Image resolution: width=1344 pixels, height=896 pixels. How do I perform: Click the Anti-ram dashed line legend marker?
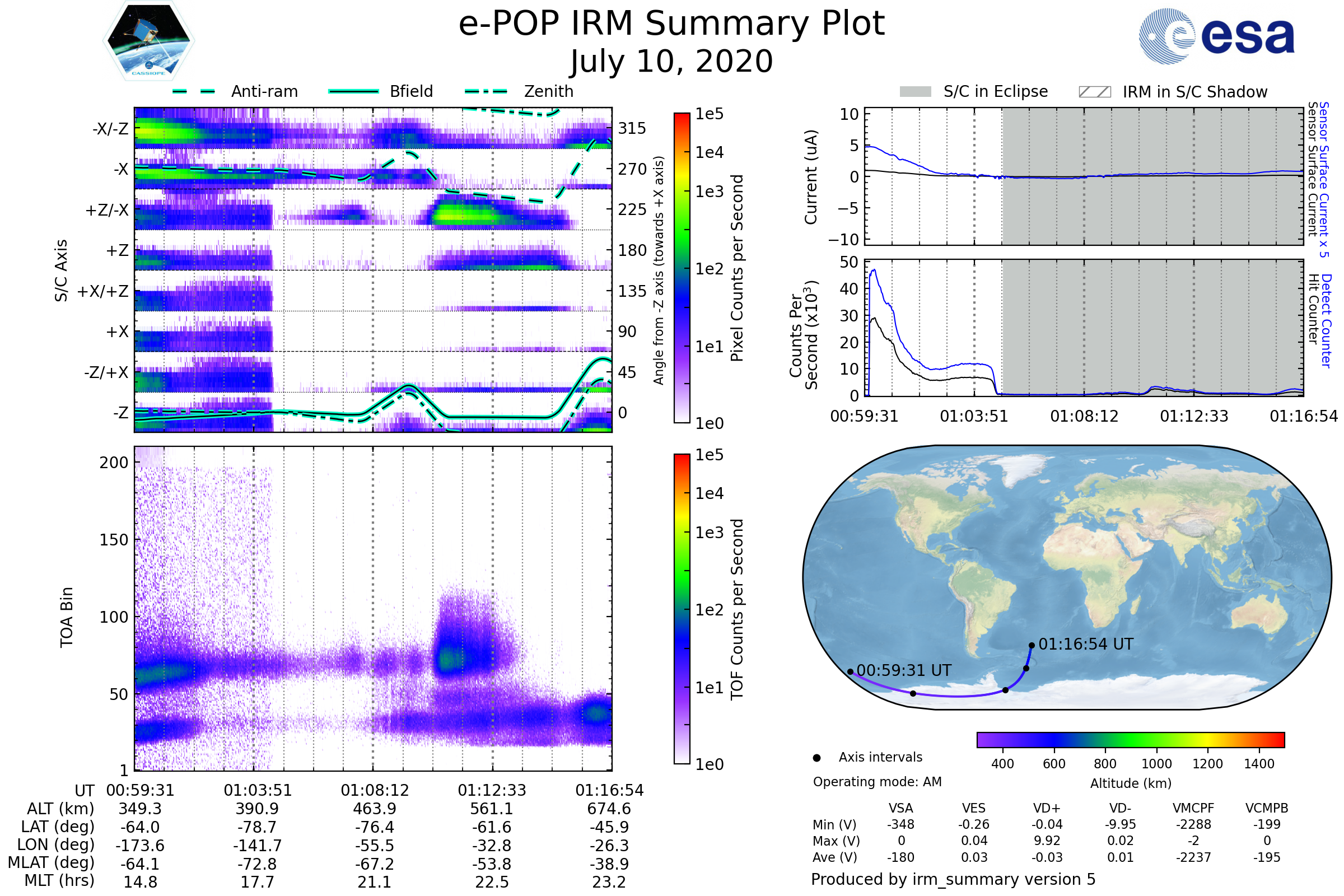point(194,91)
